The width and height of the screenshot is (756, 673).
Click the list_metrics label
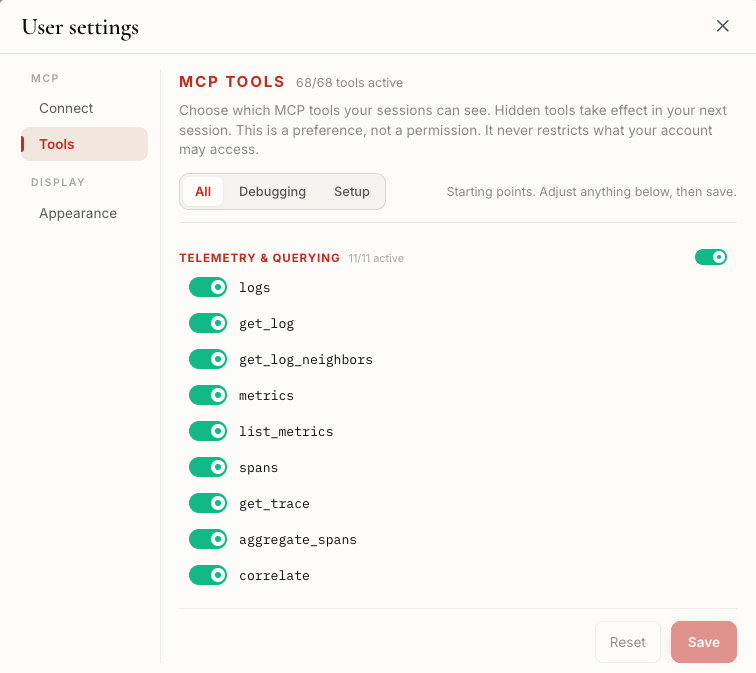(286, 431)
